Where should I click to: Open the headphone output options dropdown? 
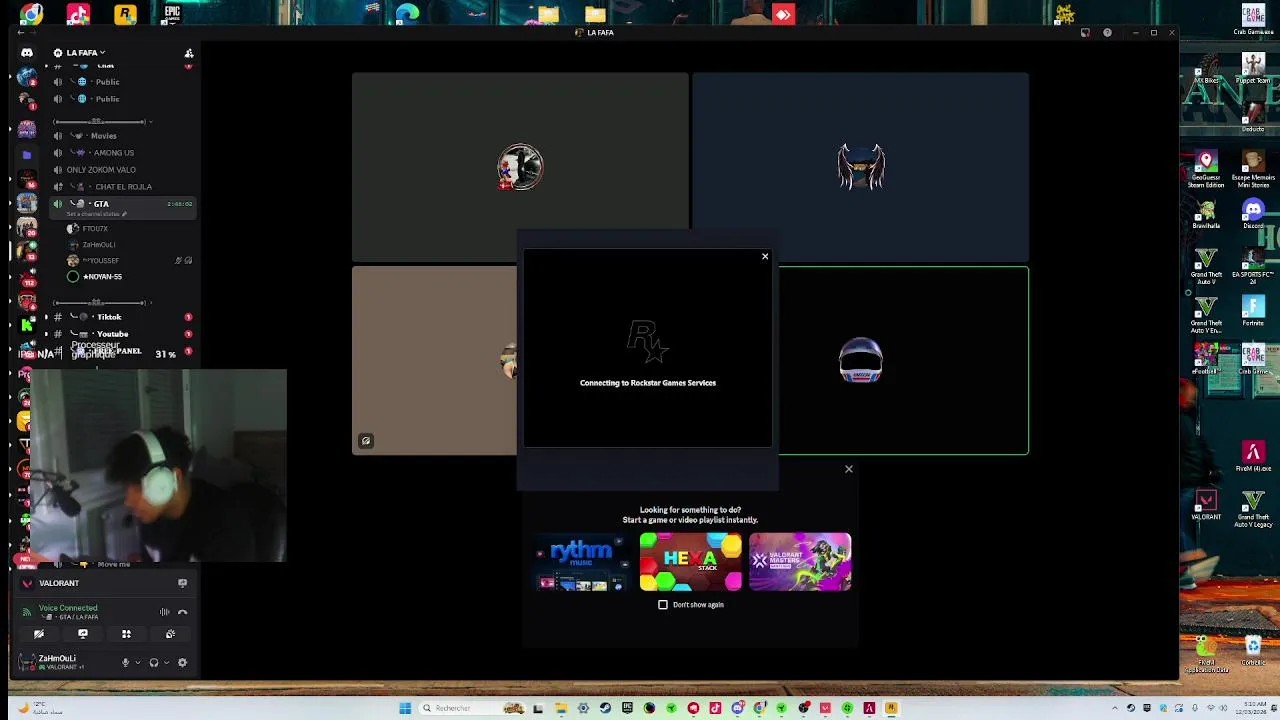(x=166, y=663)
